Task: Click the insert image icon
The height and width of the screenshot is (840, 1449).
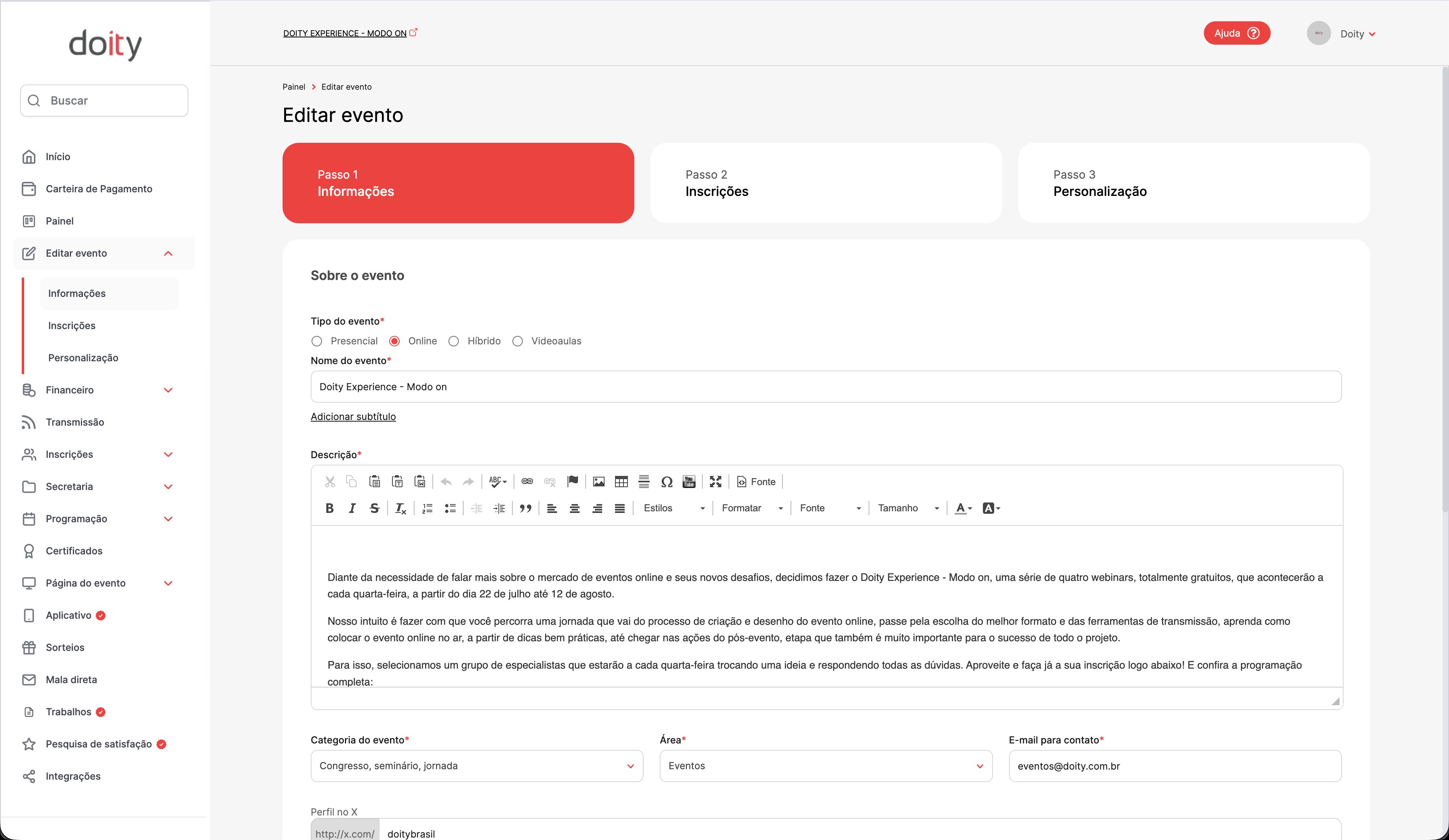Action: pyautogui.click(x=599, y=482)
